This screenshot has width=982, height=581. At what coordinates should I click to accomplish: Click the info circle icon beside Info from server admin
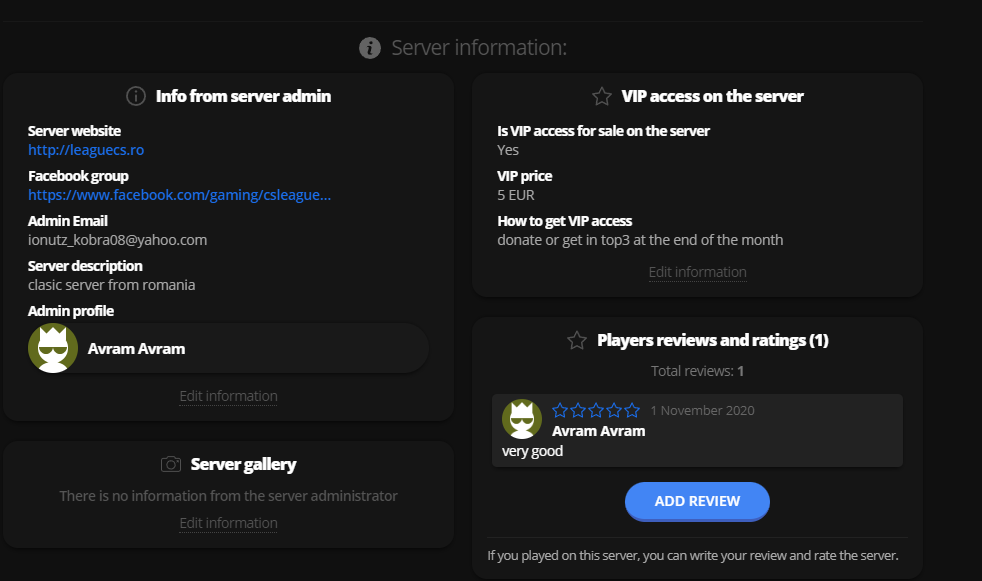[136, 96]
